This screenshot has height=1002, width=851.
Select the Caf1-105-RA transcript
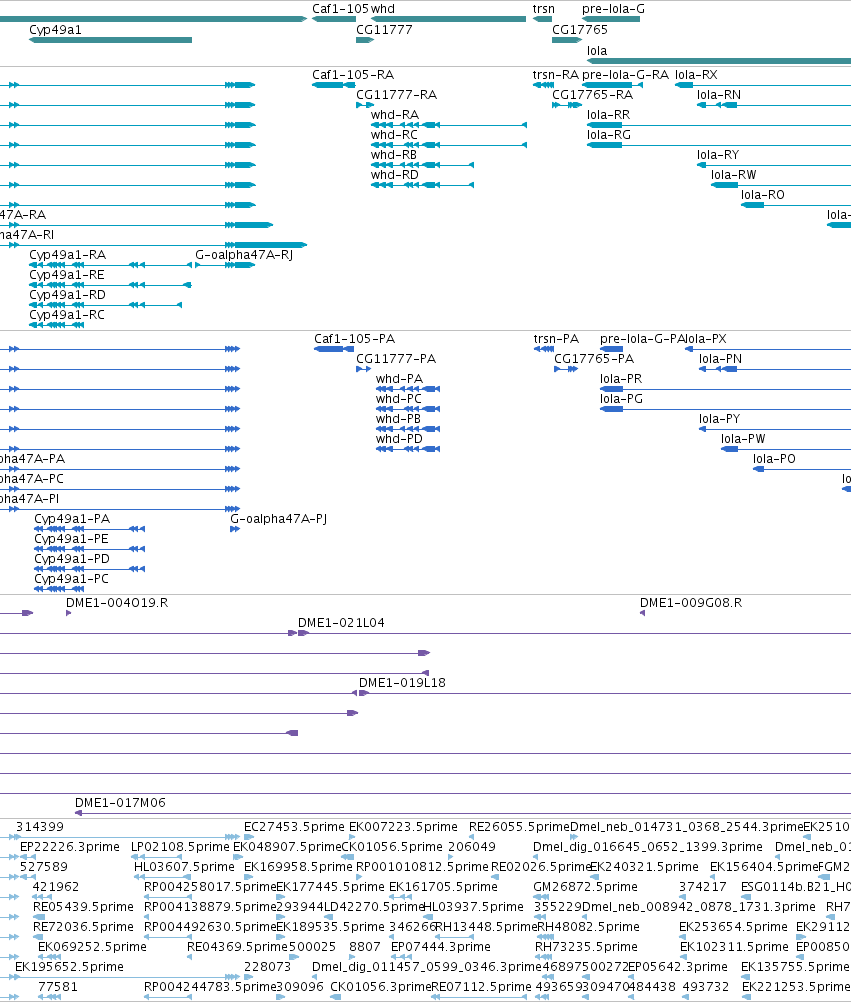coord(334,85)
